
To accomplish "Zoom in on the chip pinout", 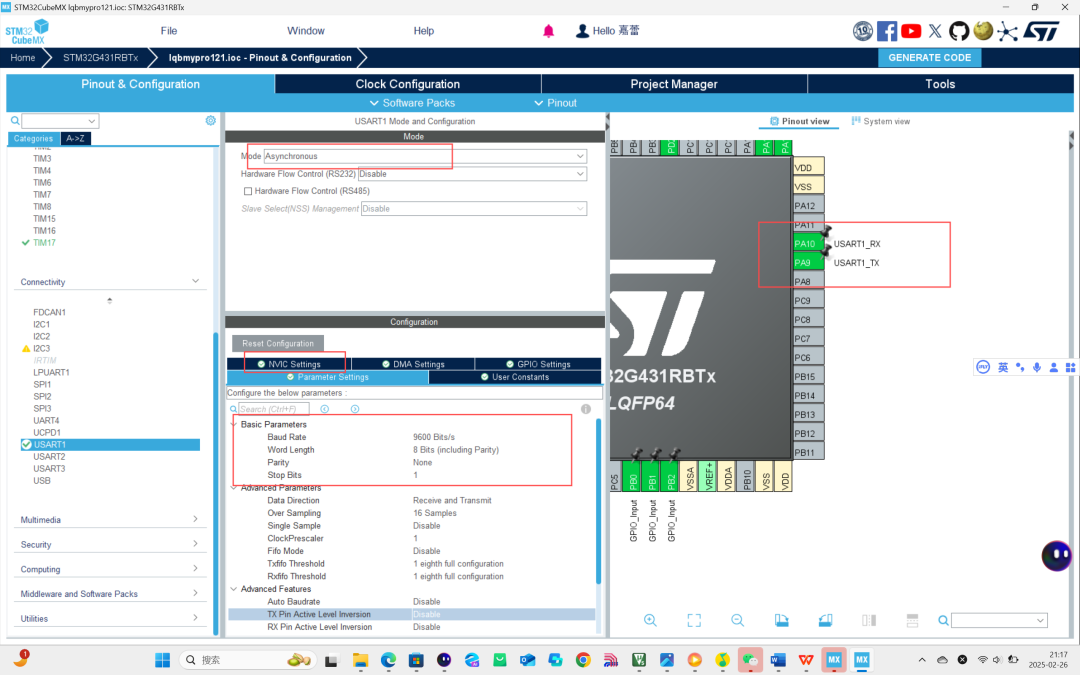I will click(x=650, y=620).
